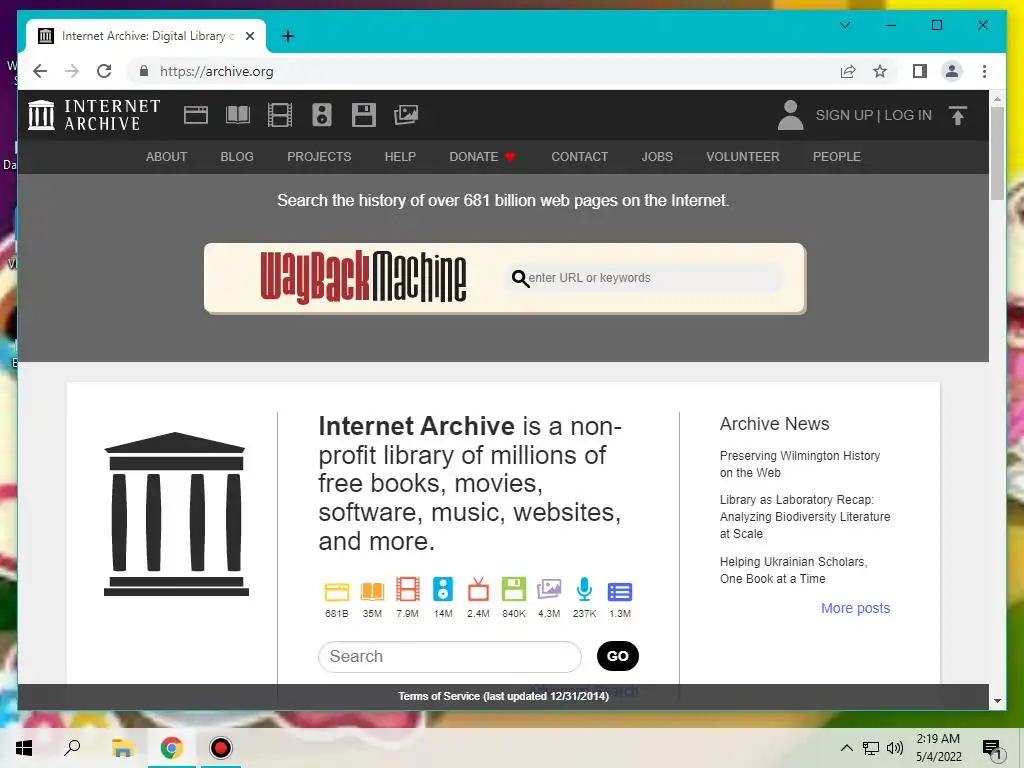Open Helping Ukrainian Scholars post
1024x768 pixels.
coord(793,570)
